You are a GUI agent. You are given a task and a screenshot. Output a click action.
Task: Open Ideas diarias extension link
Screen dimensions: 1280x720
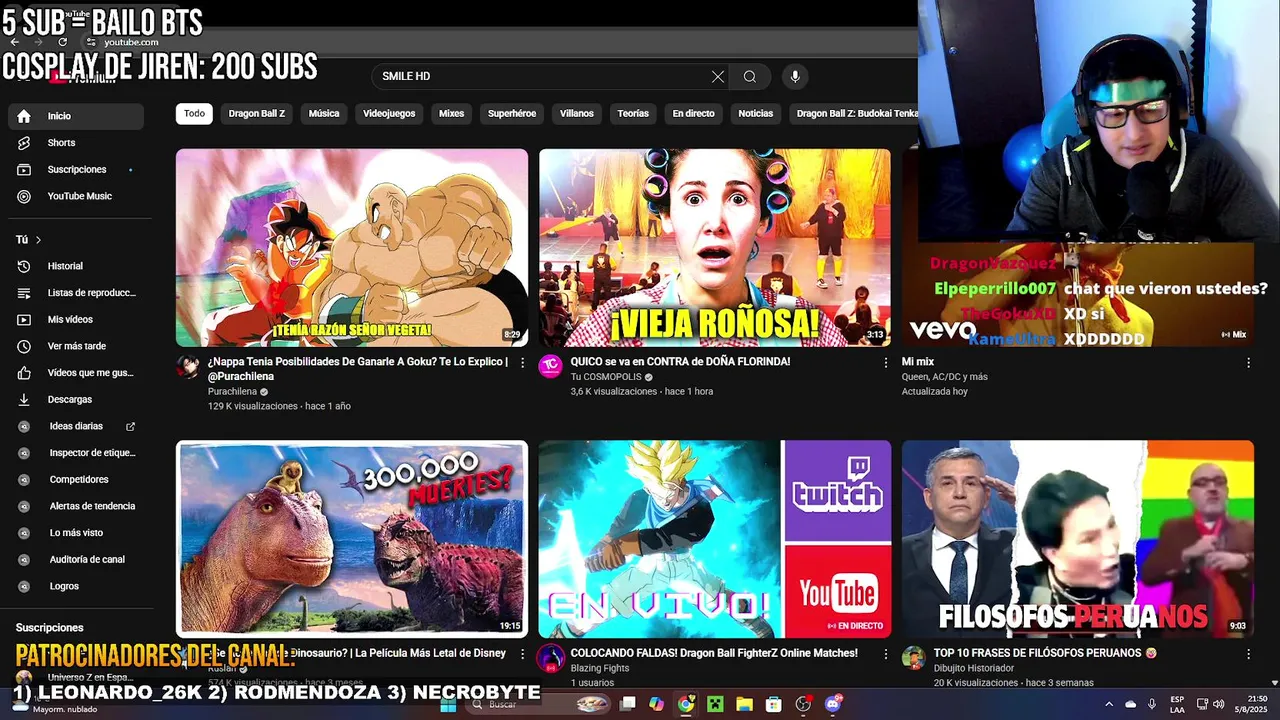coord(76,426)
